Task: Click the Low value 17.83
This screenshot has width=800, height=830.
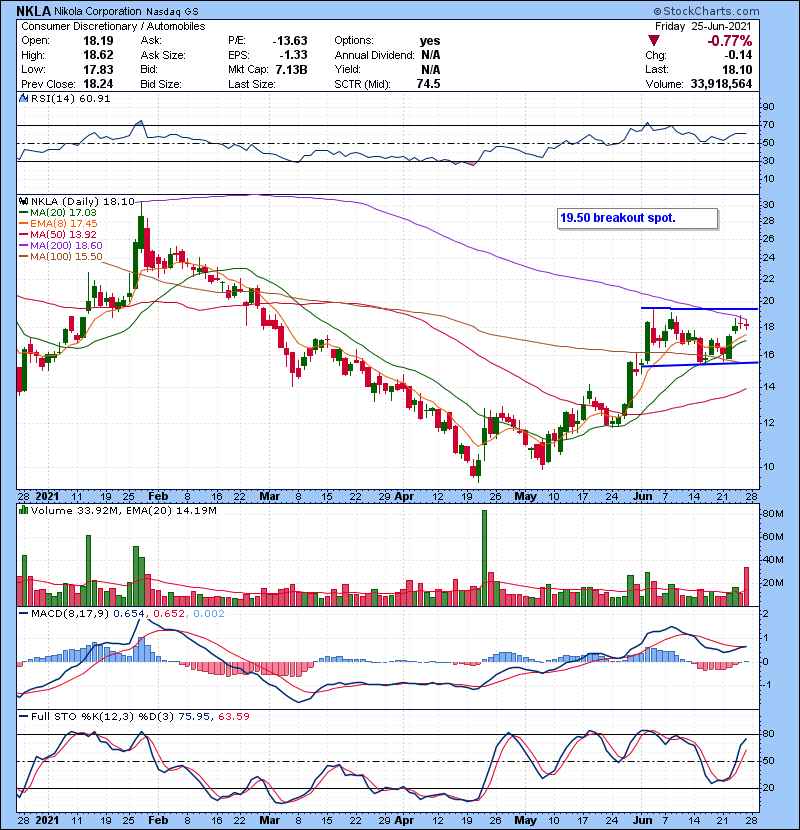Action: pyautogui.click(x=98, y=69)
